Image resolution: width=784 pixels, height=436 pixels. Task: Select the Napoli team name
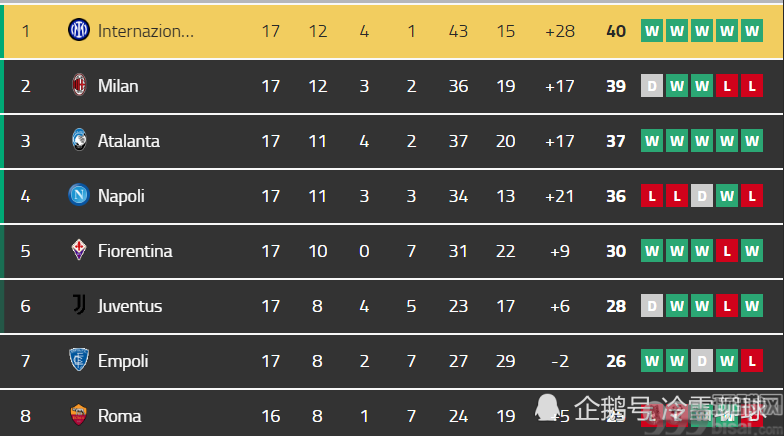(121, 196)
